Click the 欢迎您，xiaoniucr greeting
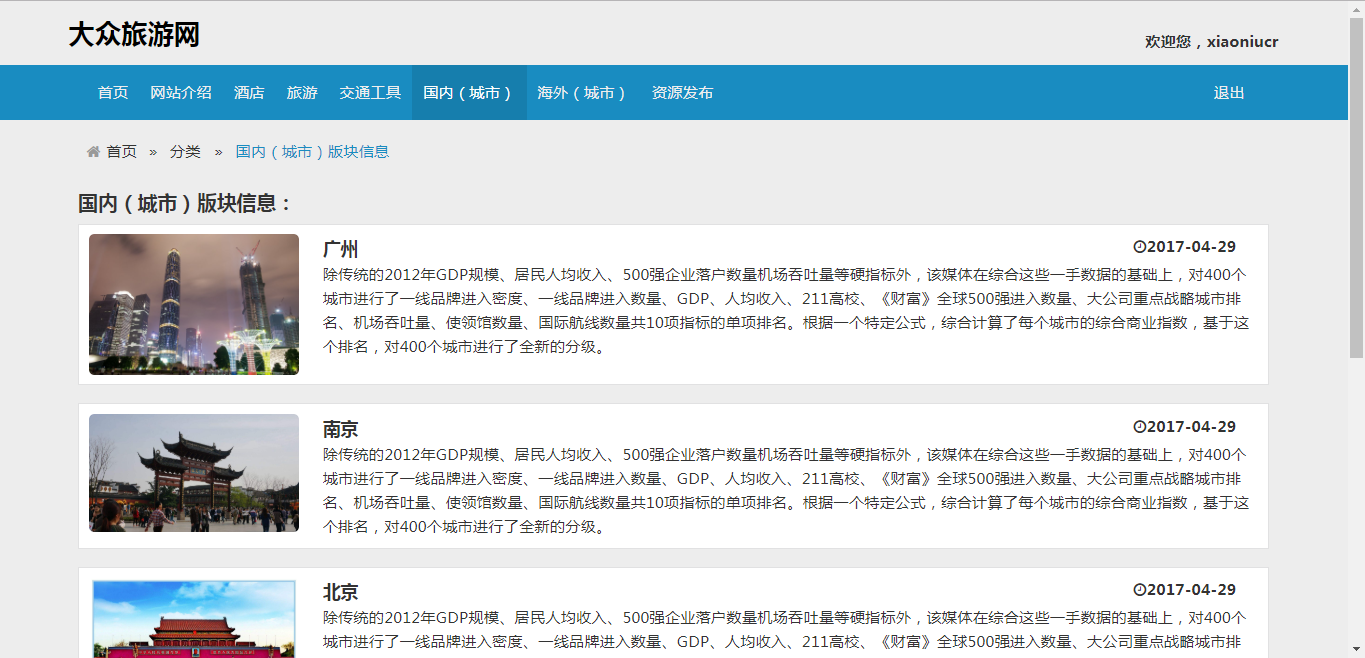This screenshot has width=1365, height=658. click(1212, 42)
